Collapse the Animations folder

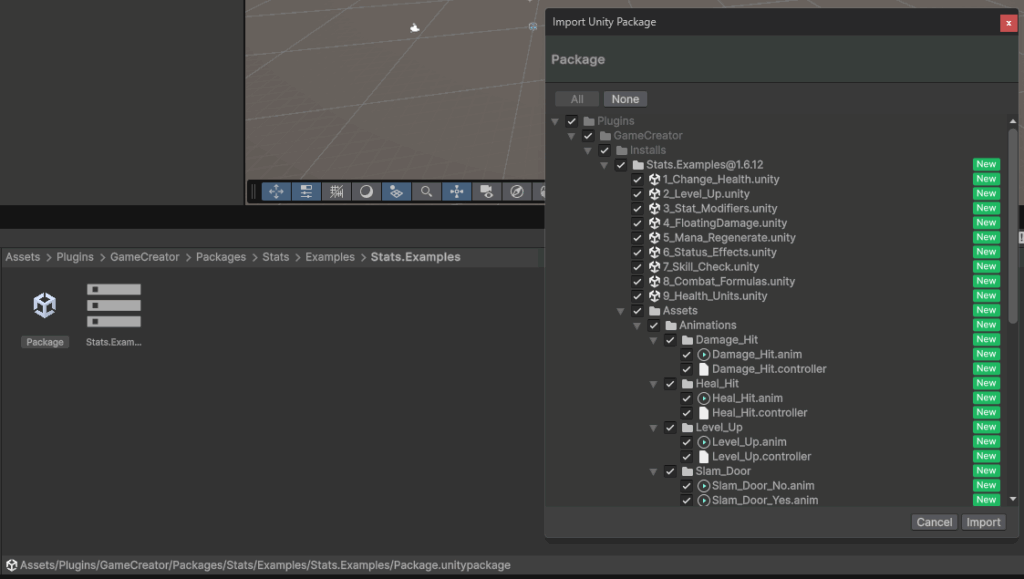pyautogui.click(x=637, y=326)
